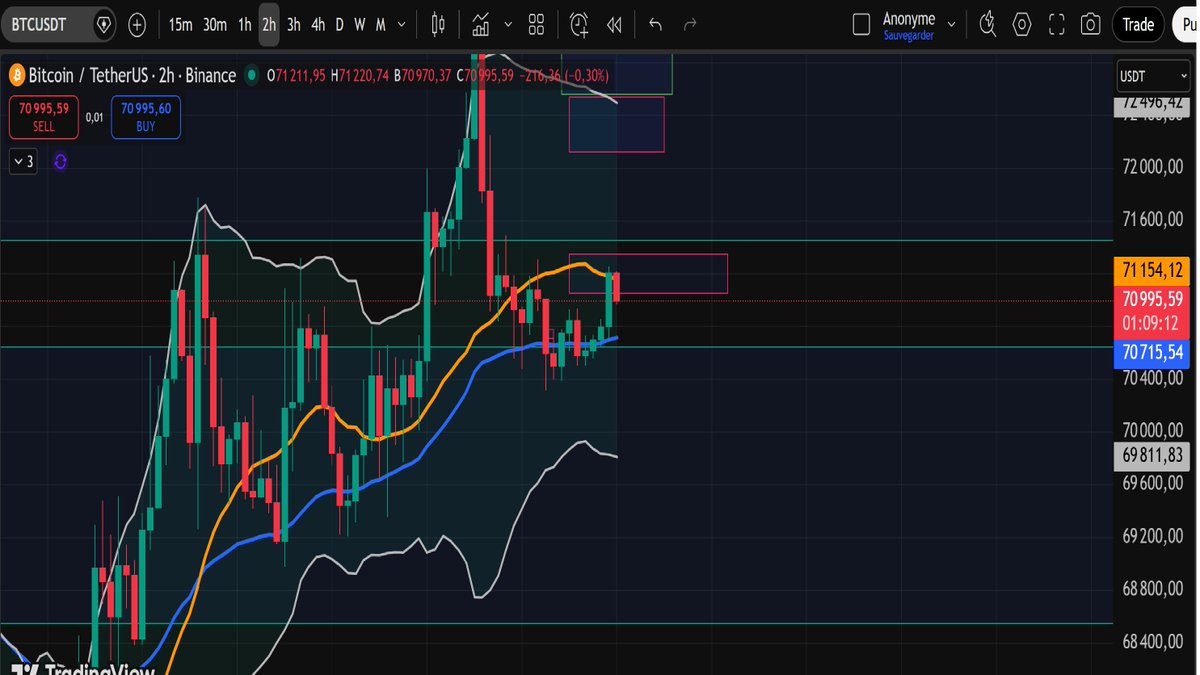The width and height of the screenshot is (1200, 675).
Task: Edit the 0,01 order quantity
Action: [x=95, y=117]
